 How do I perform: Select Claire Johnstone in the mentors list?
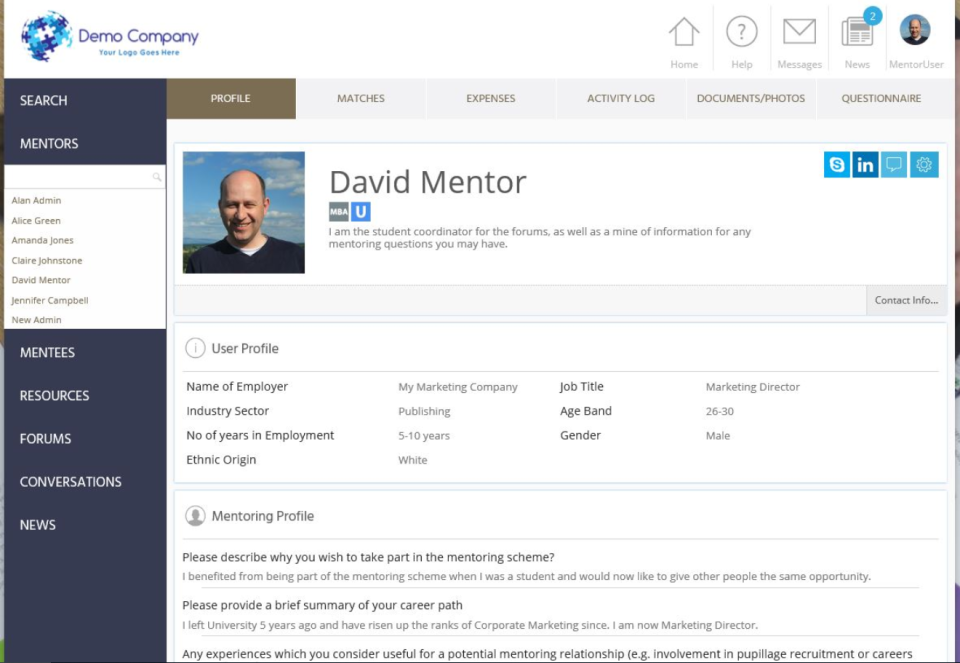[x=50, y=260]
